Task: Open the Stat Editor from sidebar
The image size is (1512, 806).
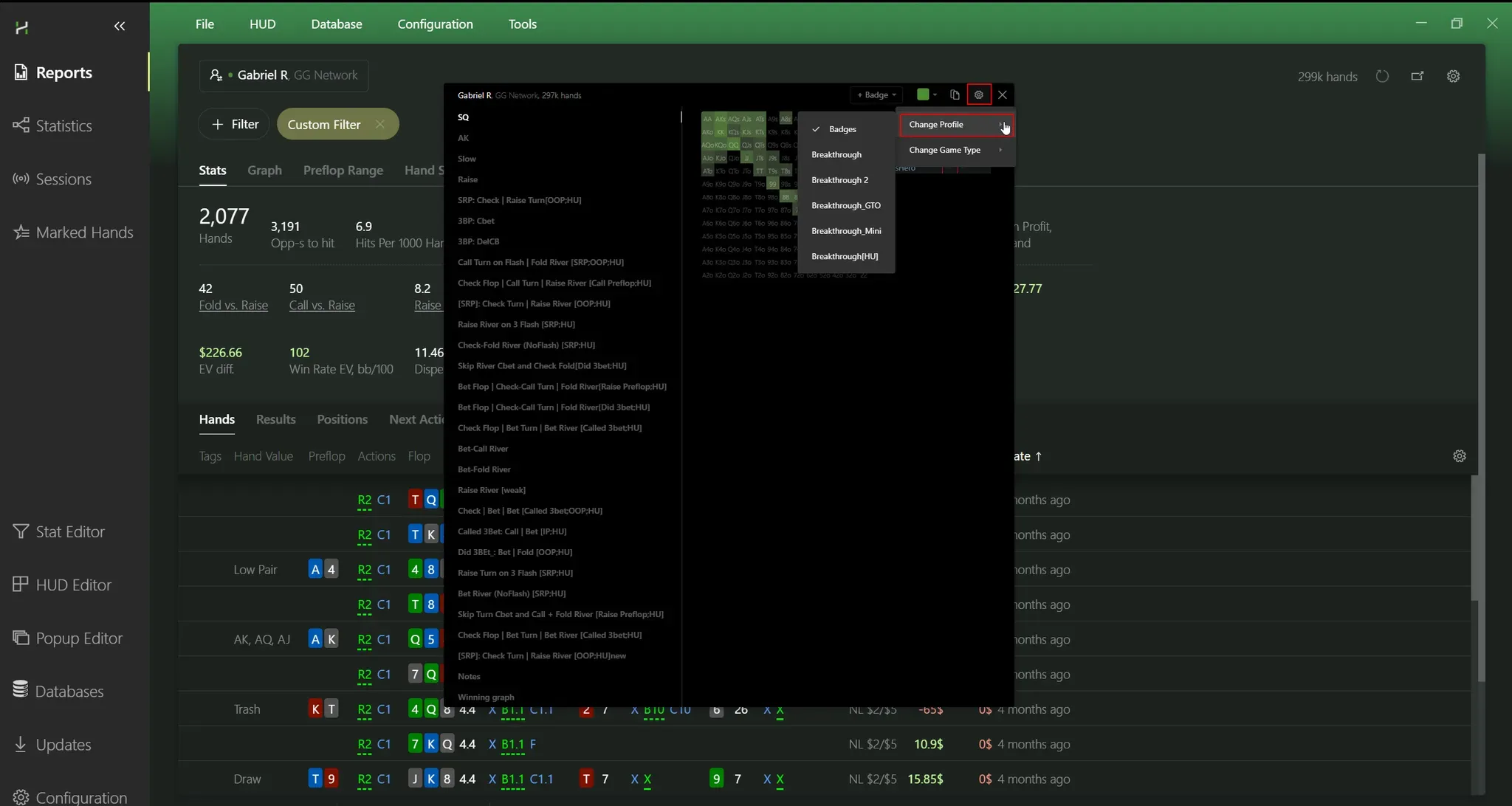Action: 70,531
